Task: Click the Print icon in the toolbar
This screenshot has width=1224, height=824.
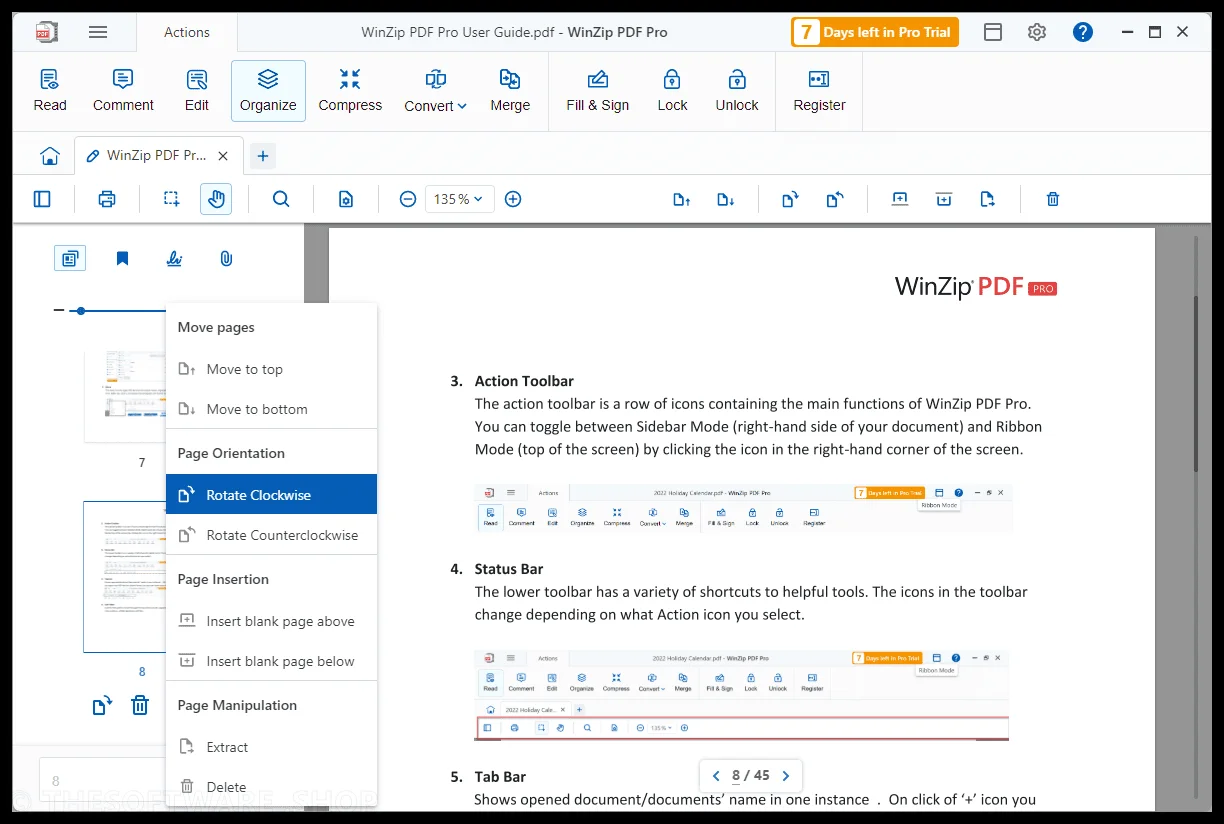Action: pos(107,199)
